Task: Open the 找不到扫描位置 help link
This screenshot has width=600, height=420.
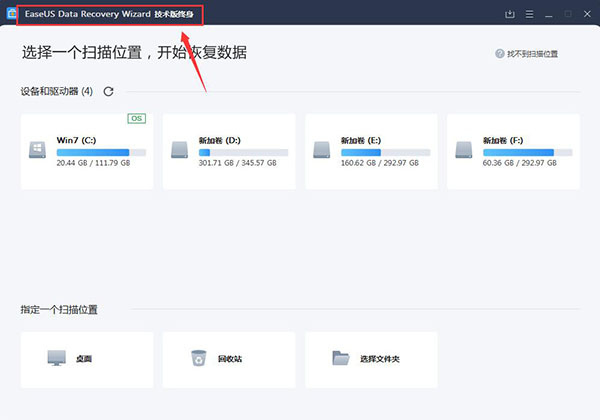Action: [x=532, y=54]
